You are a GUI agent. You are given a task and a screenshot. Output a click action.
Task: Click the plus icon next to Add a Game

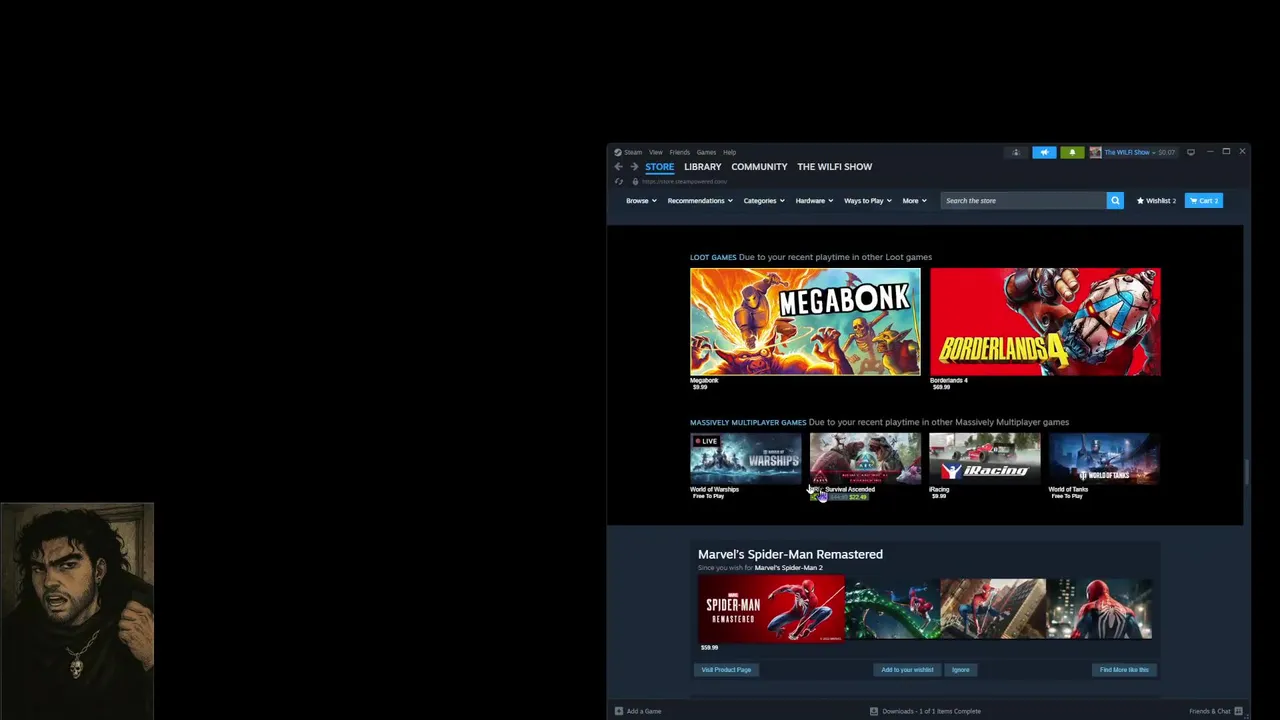pos(619,711)
